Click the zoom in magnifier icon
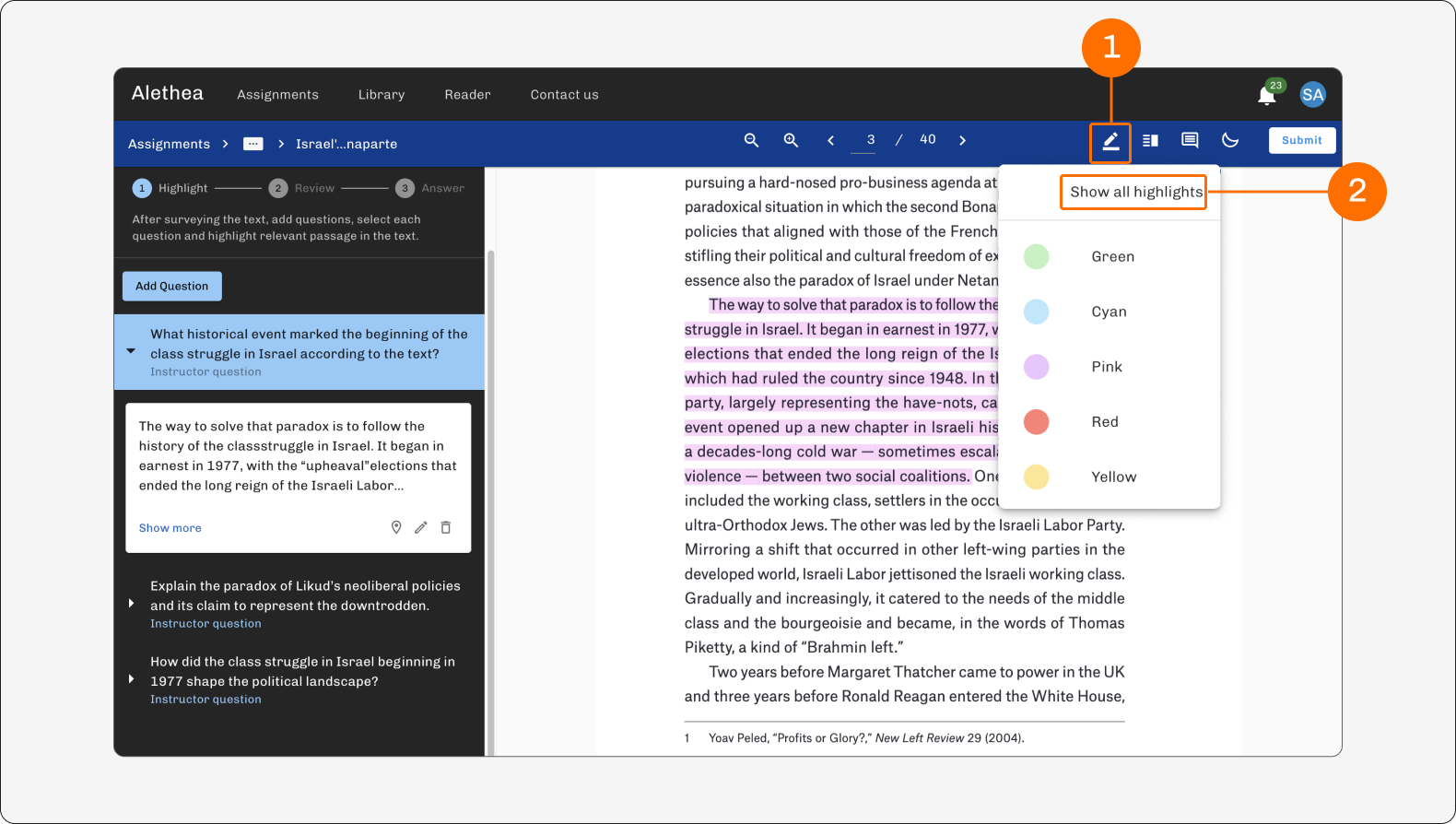 (x=791, y=140)
